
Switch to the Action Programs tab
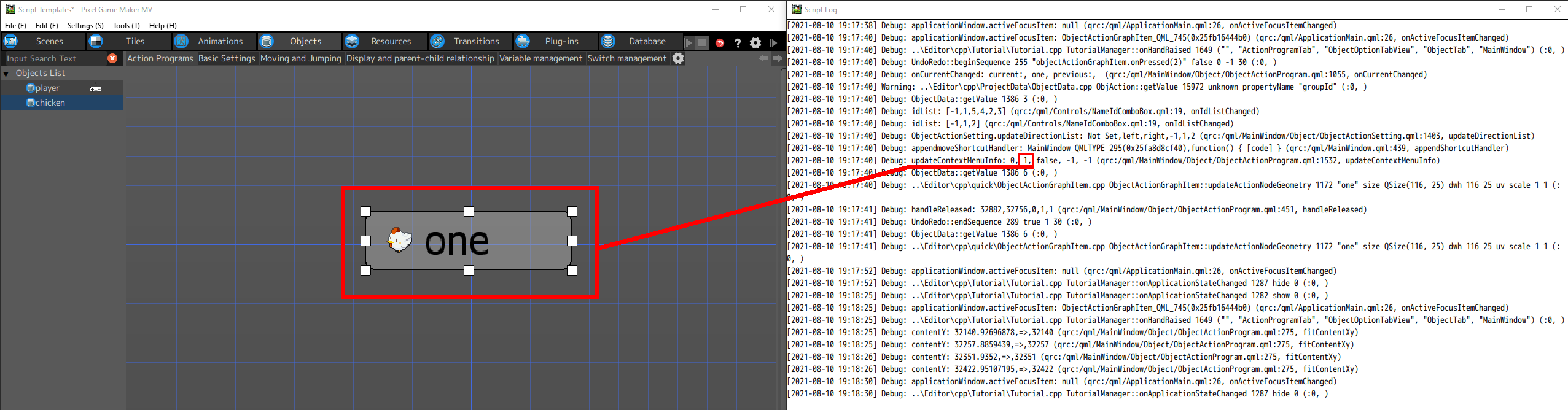tap(160, 58)
